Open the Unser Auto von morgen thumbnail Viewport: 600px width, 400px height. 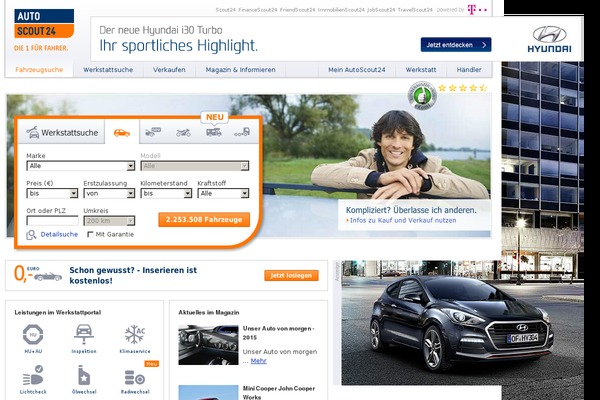click(207, 345)
